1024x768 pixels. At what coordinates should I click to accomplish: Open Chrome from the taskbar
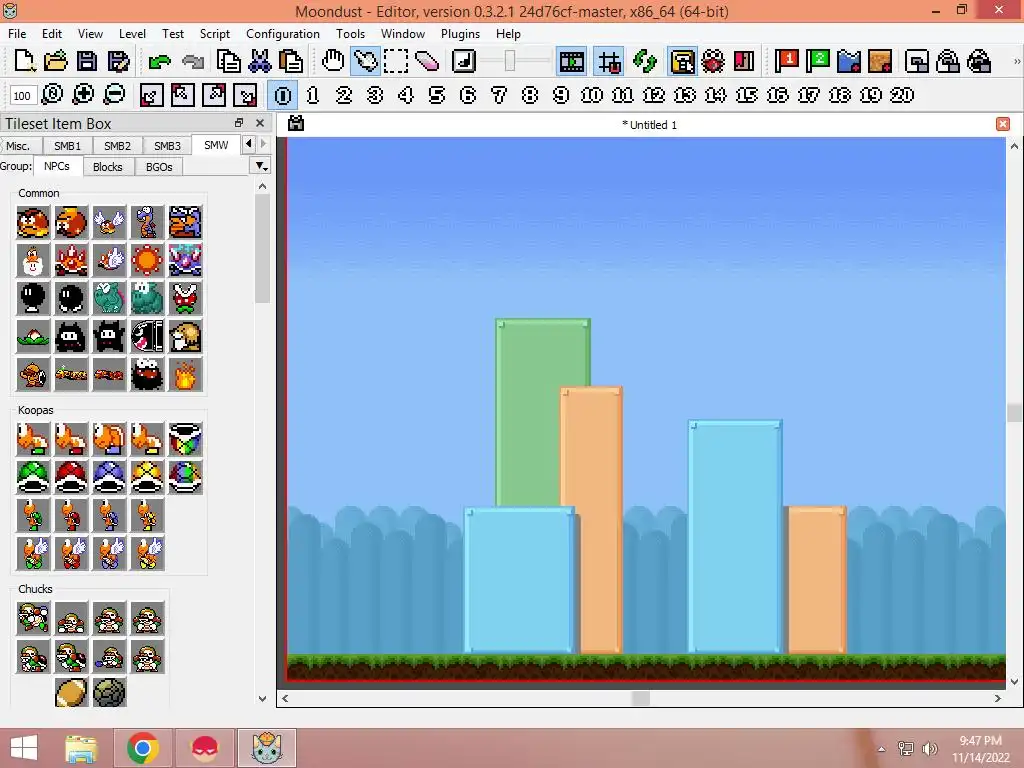[144, 748]
